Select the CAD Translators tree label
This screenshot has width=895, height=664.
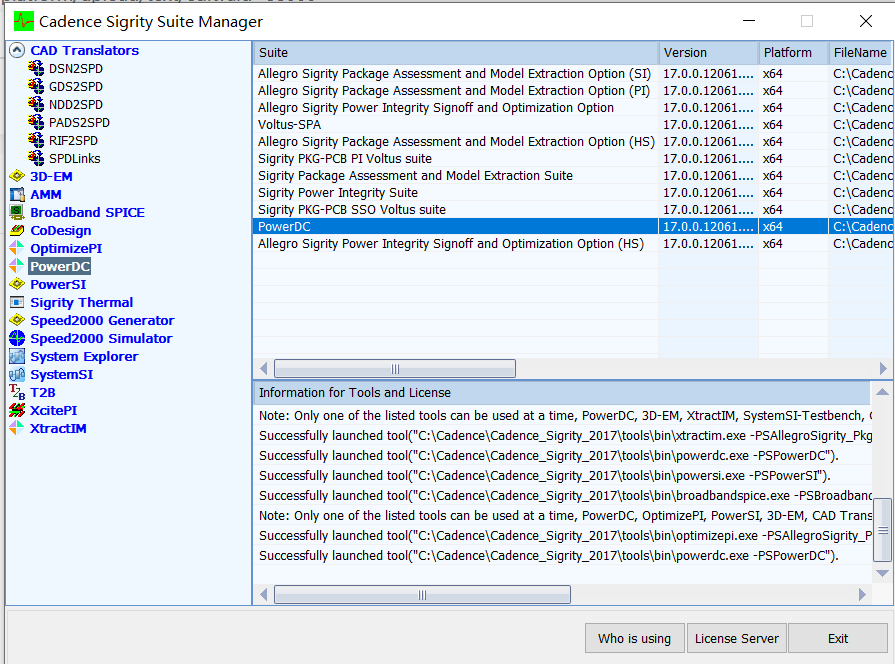(x=84, y=50)
